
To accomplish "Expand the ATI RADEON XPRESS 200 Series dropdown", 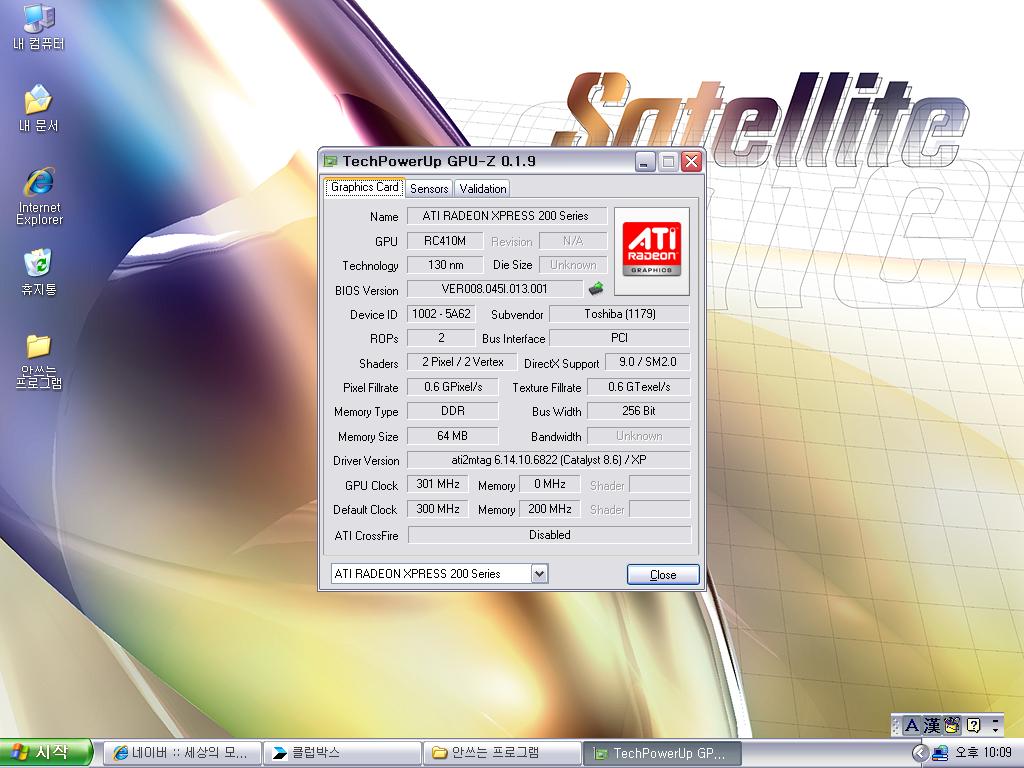I will tap(539, 574).
